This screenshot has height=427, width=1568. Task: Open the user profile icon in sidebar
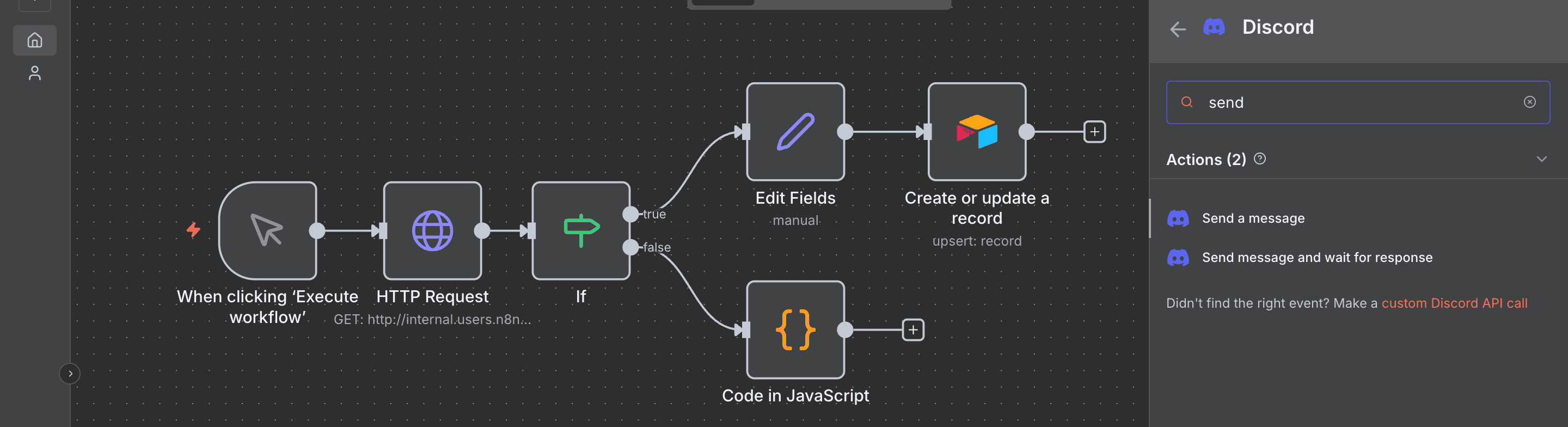coord(35,73)
